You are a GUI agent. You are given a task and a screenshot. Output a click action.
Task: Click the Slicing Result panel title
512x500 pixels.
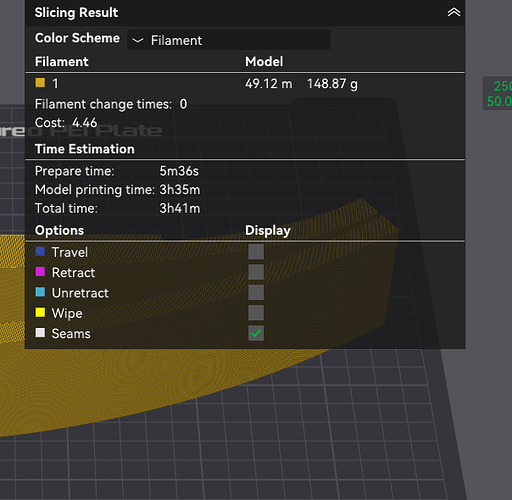pyautogui.click(x=76, y=13)
